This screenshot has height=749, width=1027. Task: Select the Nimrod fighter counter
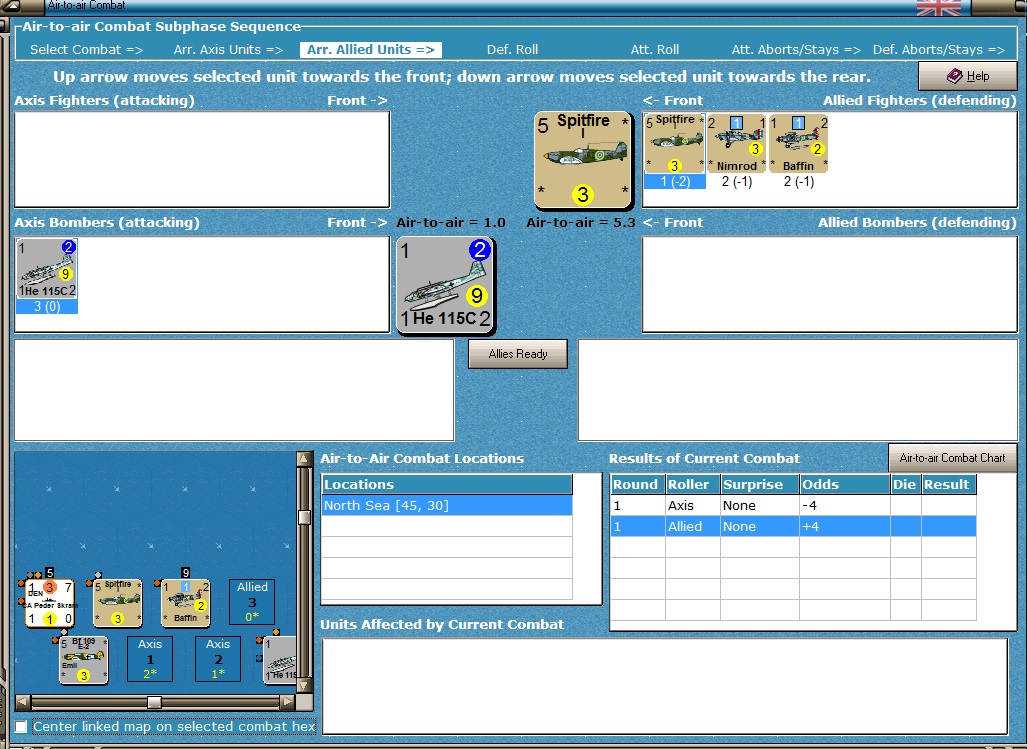pyautogui.click(x=736, y=143)
